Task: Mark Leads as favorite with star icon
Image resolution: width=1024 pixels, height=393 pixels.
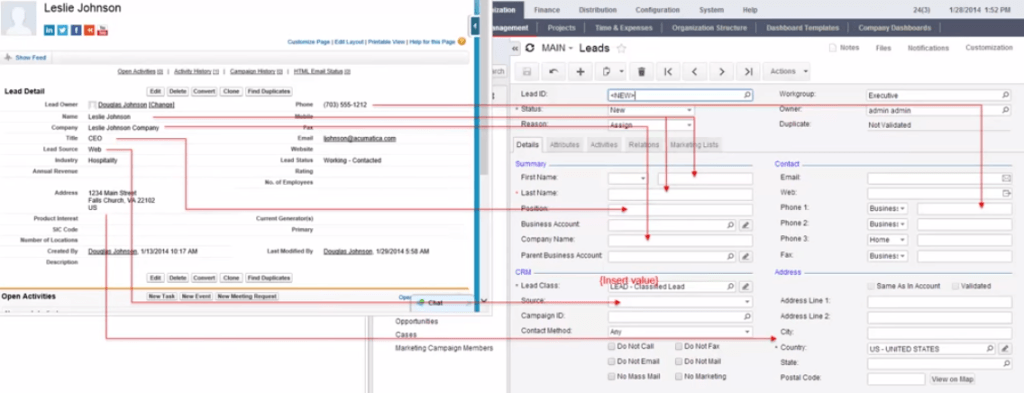Action: 622,48
